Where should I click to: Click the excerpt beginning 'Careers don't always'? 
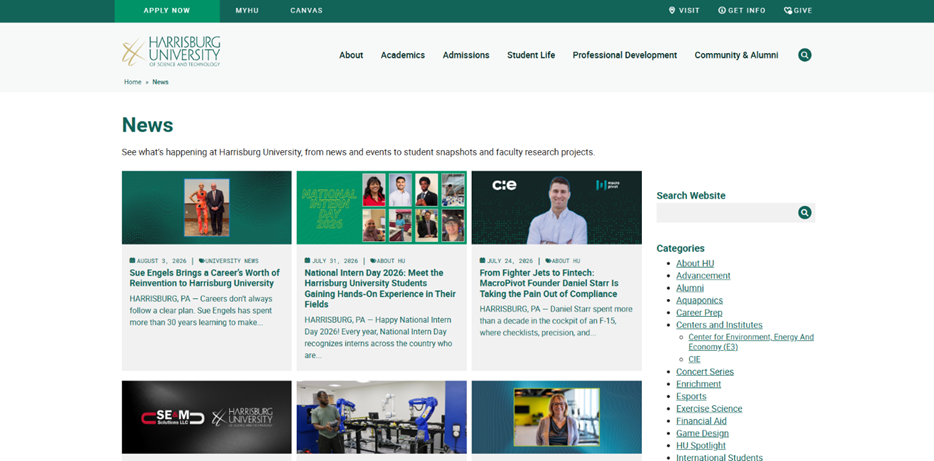click(201, 310)
